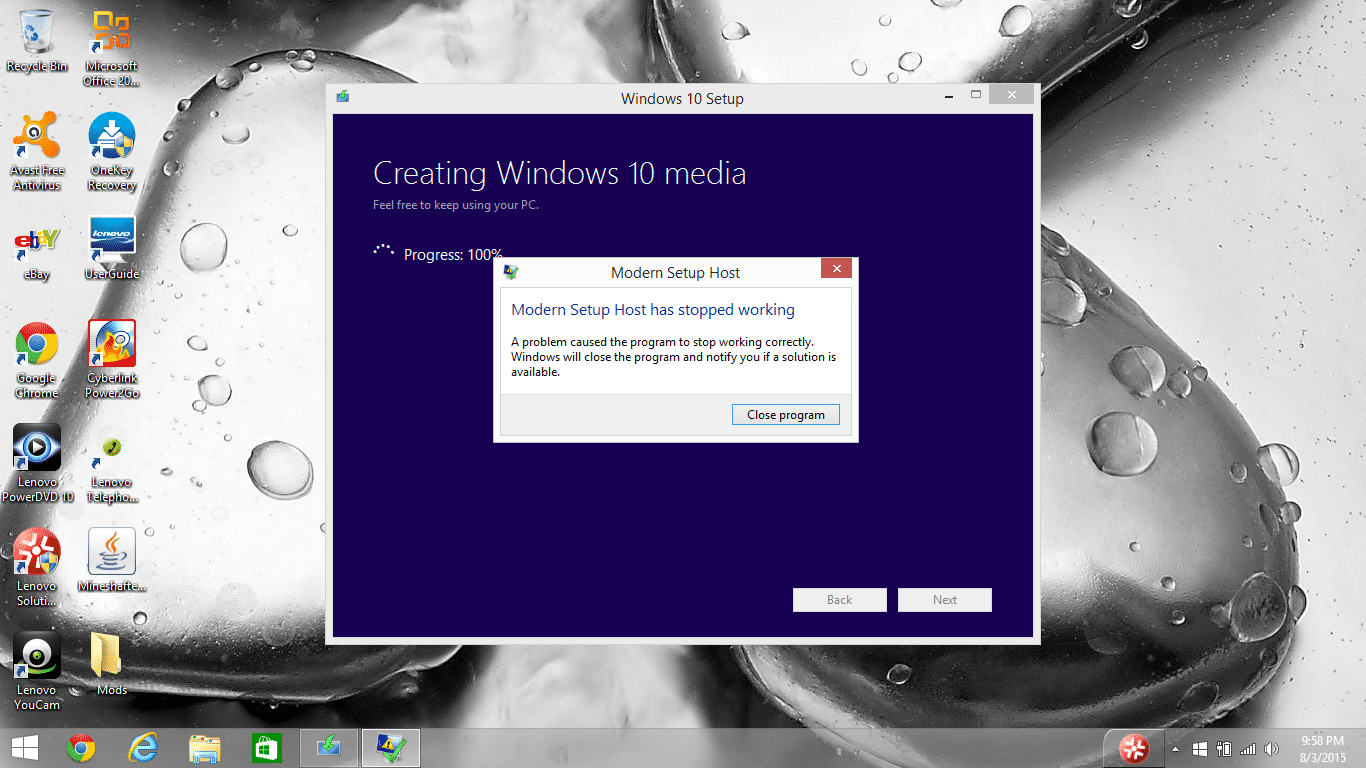Select the OneKey Recovery desktop icon
This screenshot has width=1366, height=768.
[x=111, y=152]
